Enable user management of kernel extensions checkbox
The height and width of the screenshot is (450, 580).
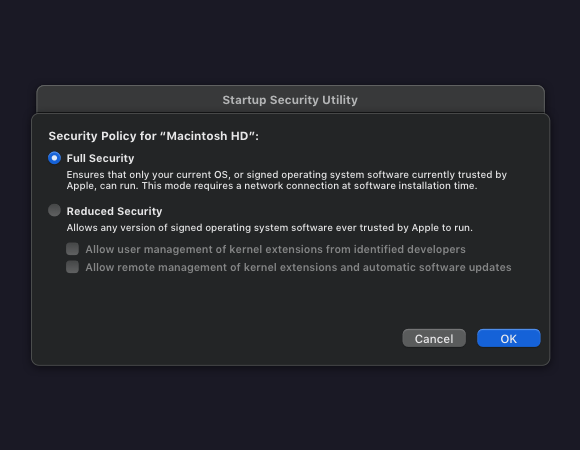[72, 249]
